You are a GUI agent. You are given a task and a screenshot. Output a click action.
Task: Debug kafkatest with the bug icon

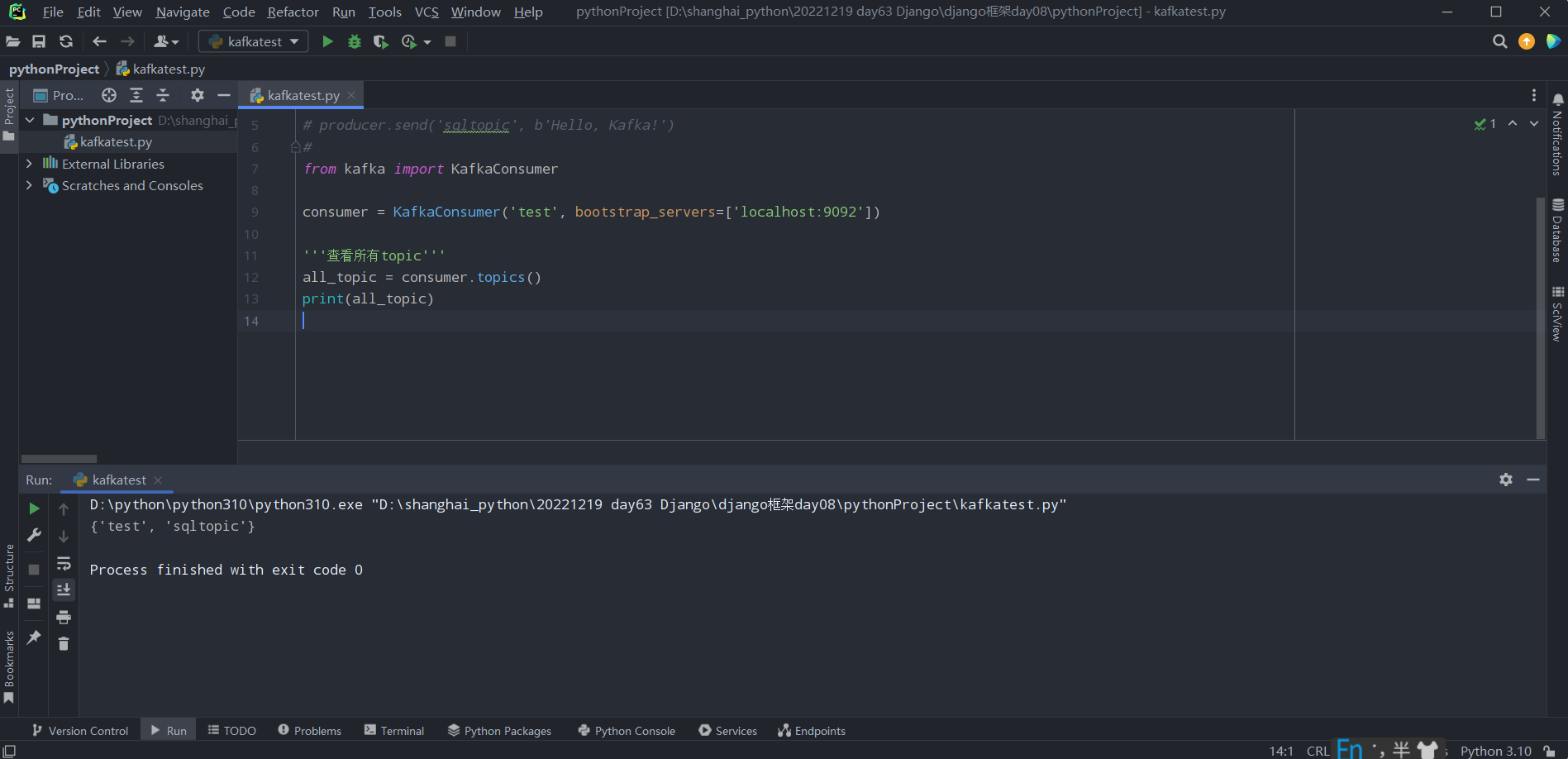[x=355, y=41]
